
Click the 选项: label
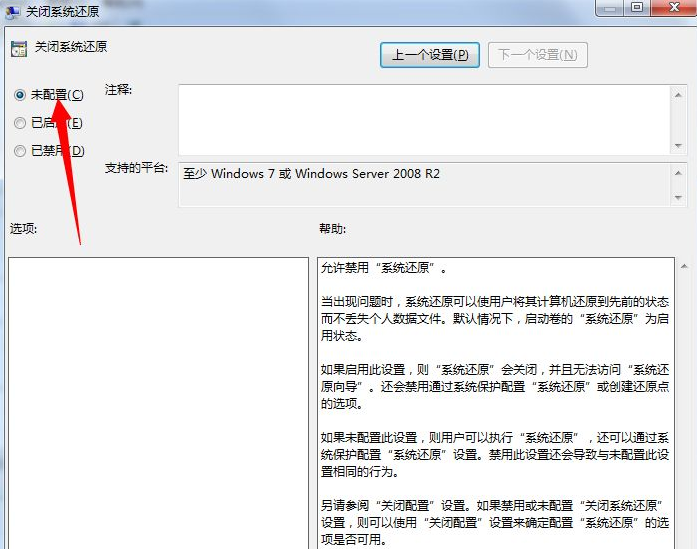click(x=24, y=228)
